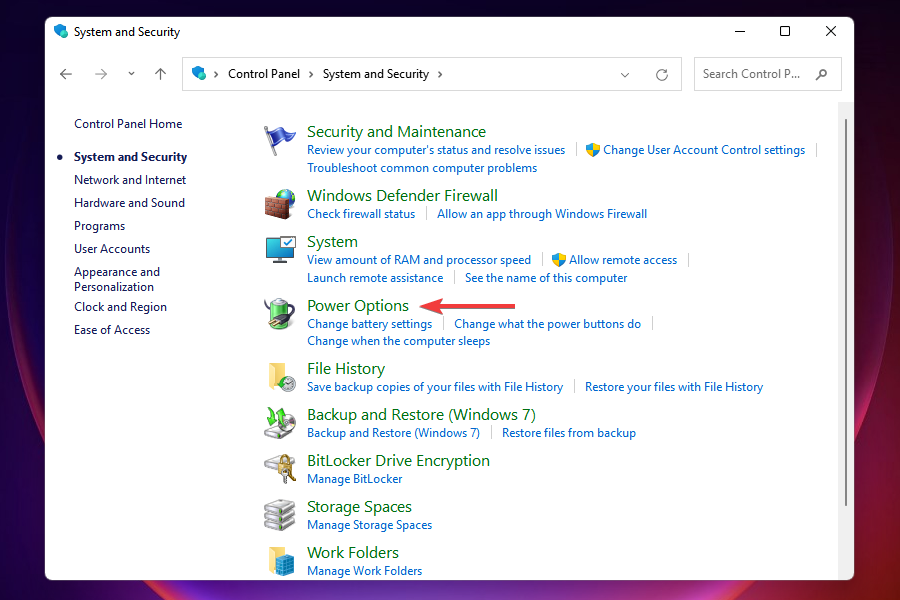This screenshot has height=600, width=900.
Task: Click the Windows Defender Firewall brick wall icon
Action: pos(280,204)
